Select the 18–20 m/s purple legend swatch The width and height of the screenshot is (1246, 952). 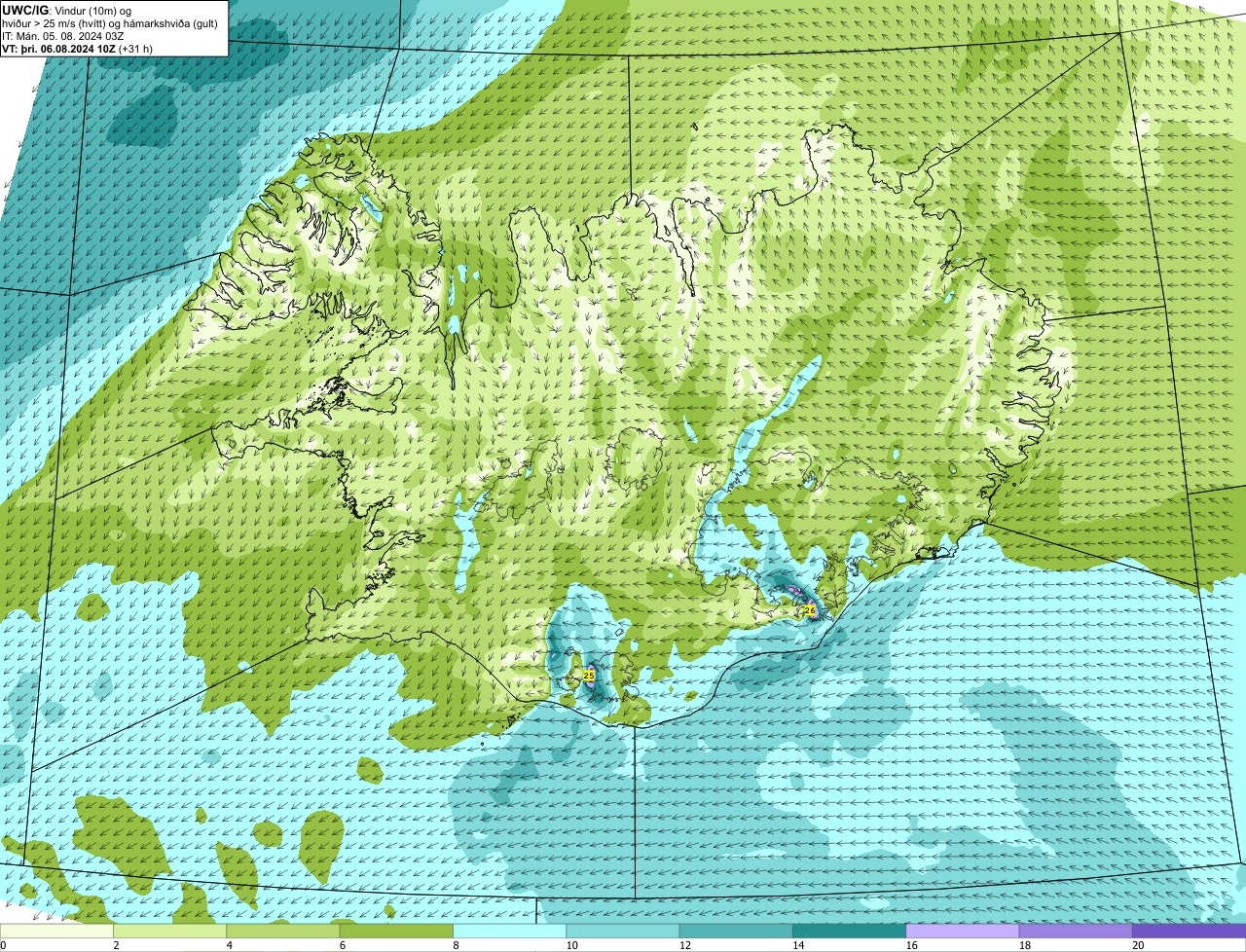[x=1076, y=931]
